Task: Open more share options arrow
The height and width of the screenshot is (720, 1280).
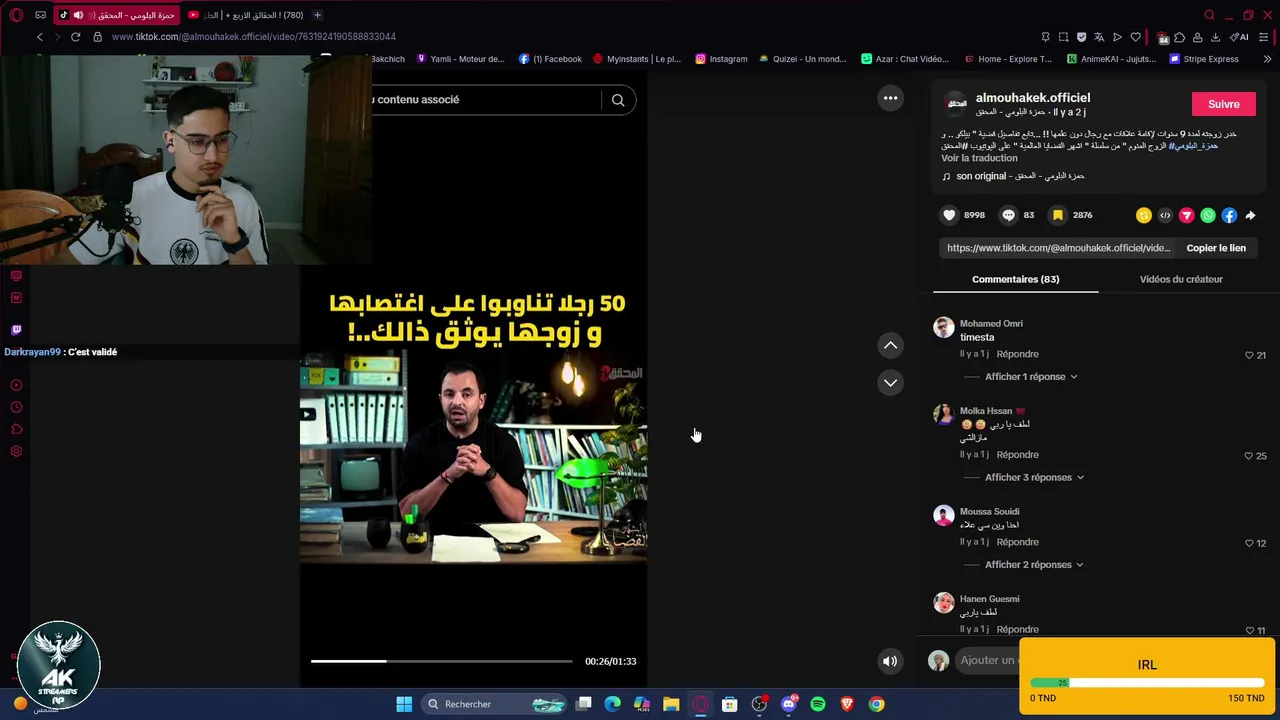Action: (1250, 215)
